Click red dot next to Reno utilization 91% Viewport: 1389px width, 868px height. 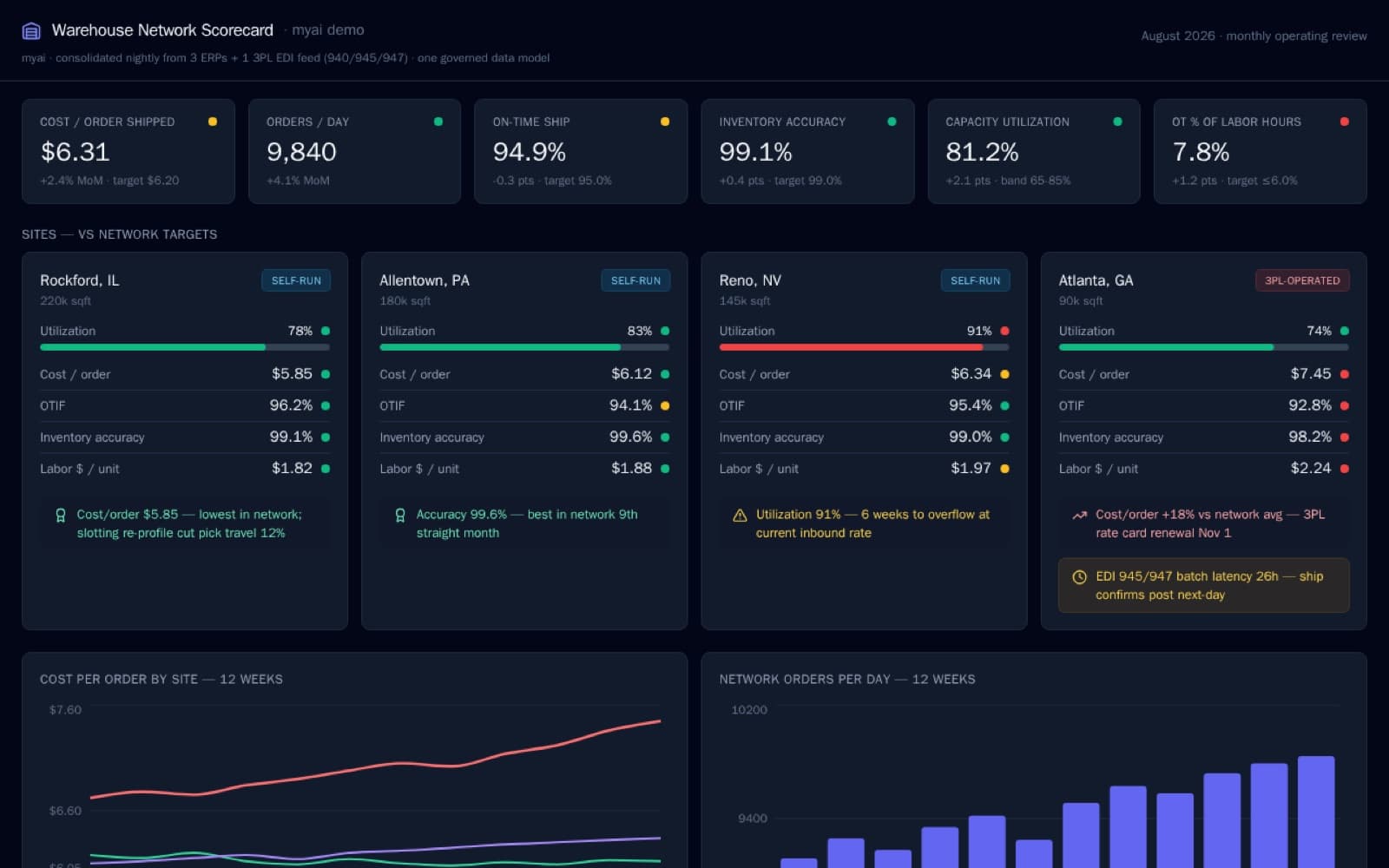1004,331
